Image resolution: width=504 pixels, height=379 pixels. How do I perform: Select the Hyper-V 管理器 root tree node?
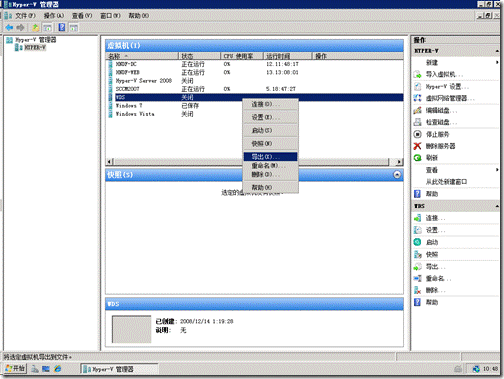pos(36,40)
